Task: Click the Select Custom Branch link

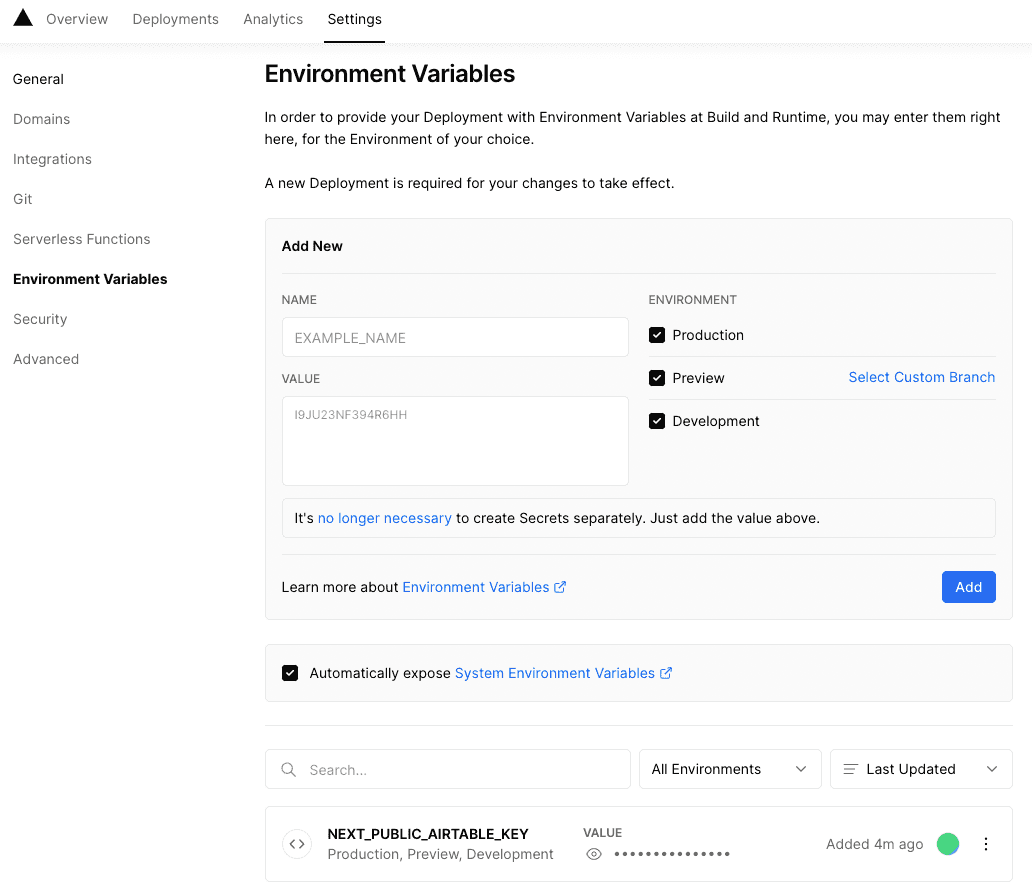Action: pos(921,377)
